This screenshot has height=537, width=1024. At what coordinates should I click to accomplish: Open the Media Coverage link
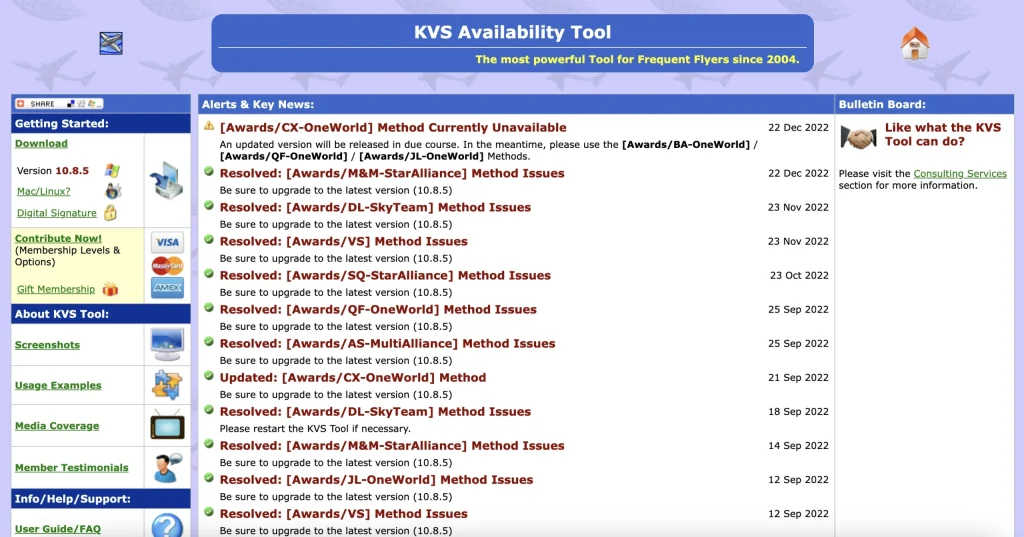pyautogui.click(x=57, y=425)
